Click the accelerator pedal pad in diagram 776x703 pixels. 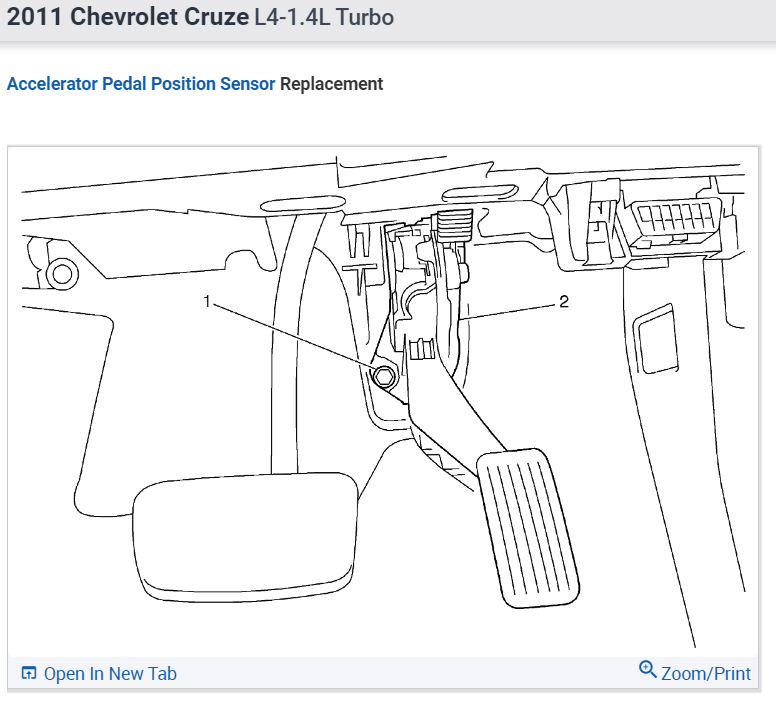[528, 528]
